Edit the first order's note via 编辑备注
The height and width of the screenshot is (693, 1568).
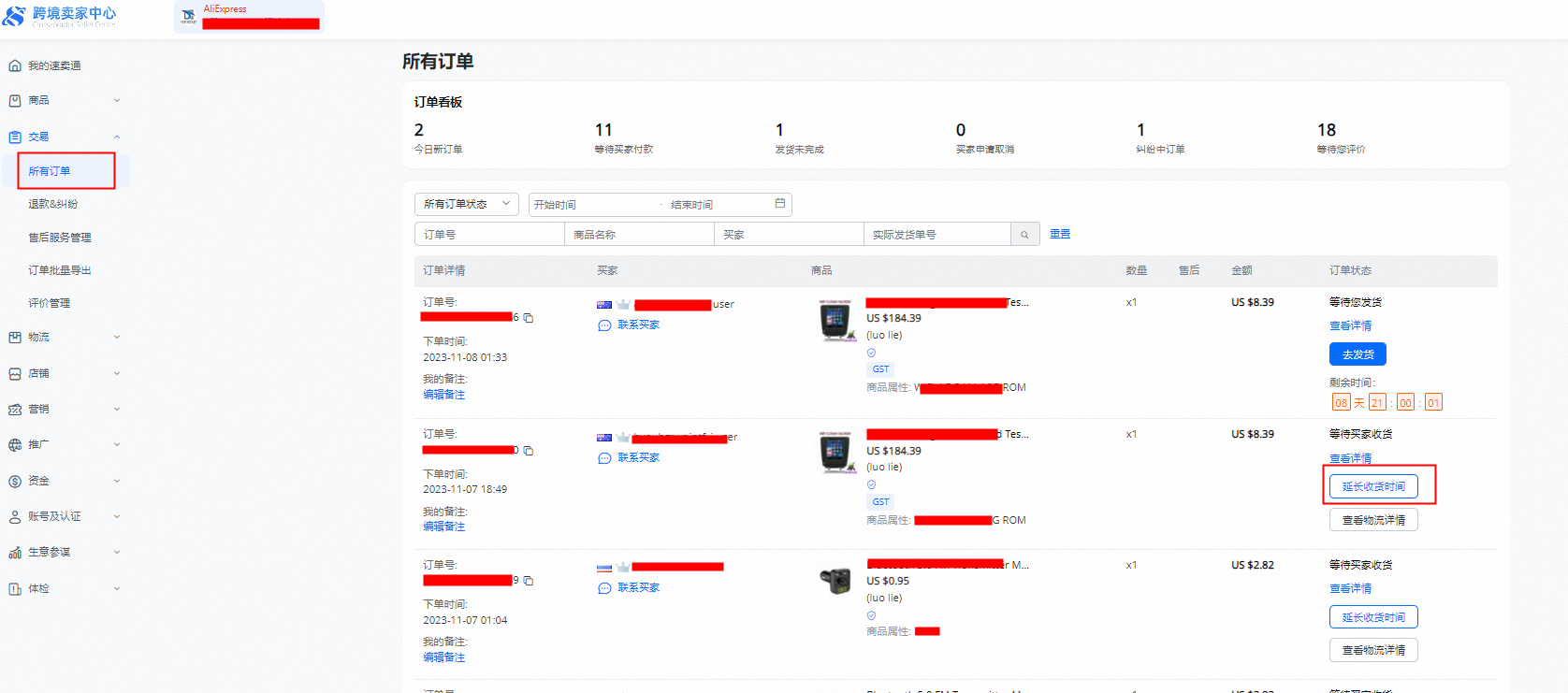(443, 395)
